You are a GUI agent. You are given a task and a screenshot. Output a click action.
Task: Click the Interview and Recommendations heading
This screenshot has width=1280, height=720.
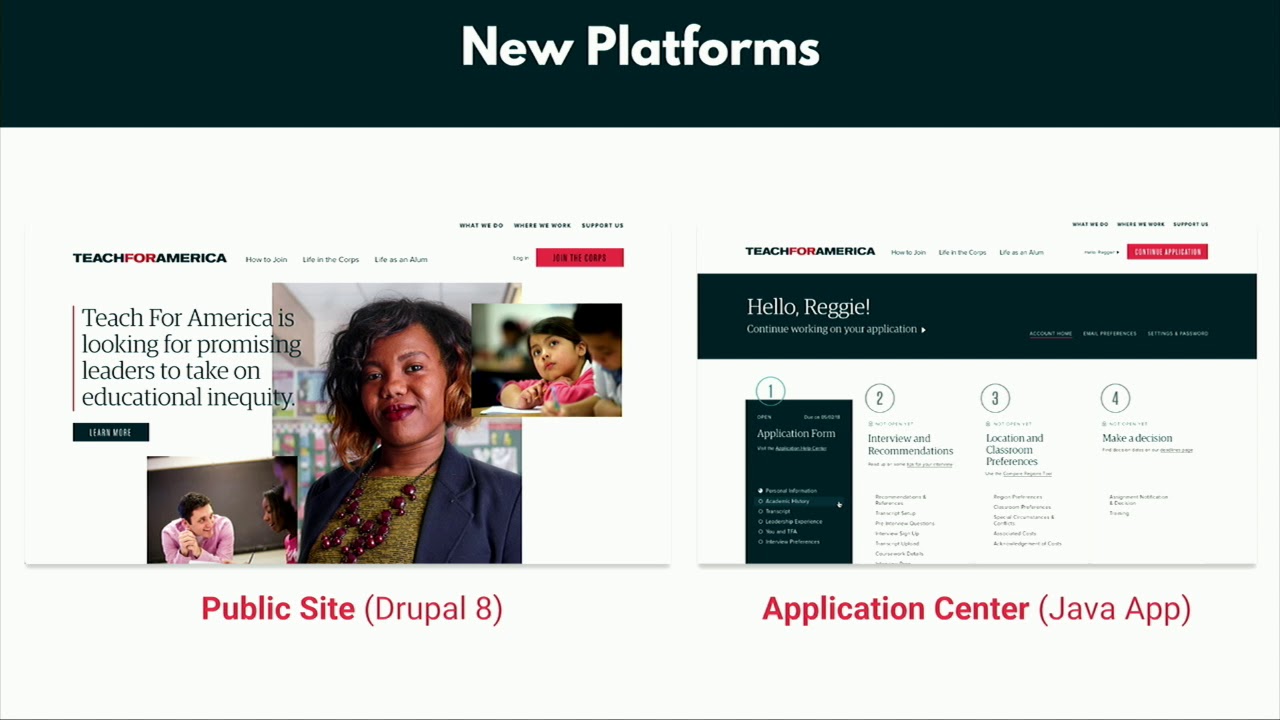[x=910, y=444]
